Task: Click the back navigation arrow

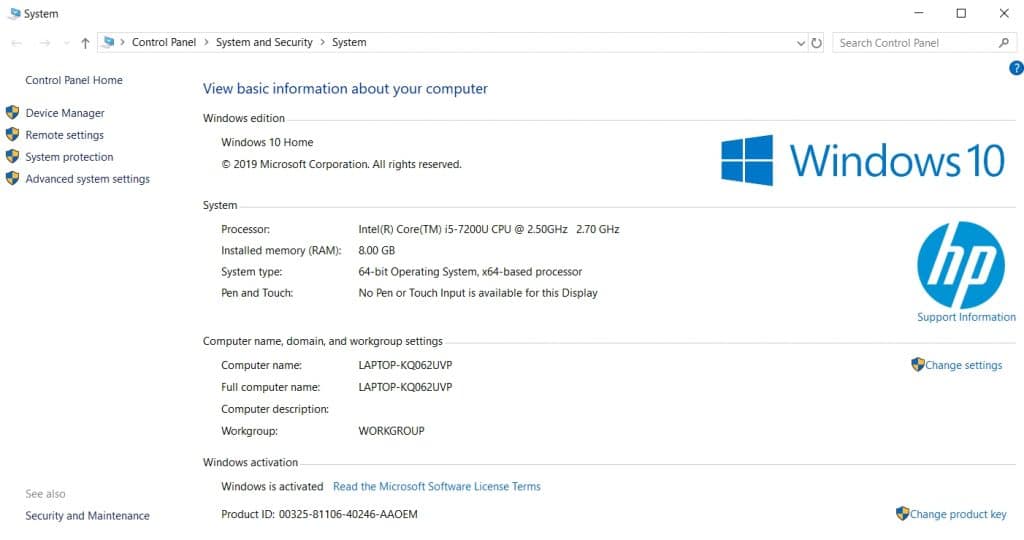Action: tap(16, 43)
